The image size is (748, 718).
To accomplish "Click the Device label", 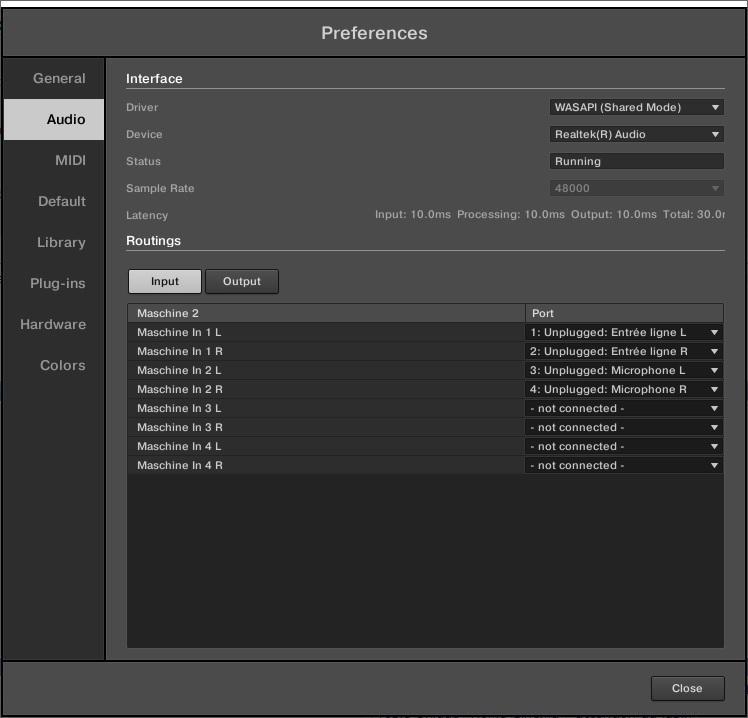I will pyautogui.click(x=144, y=135).
